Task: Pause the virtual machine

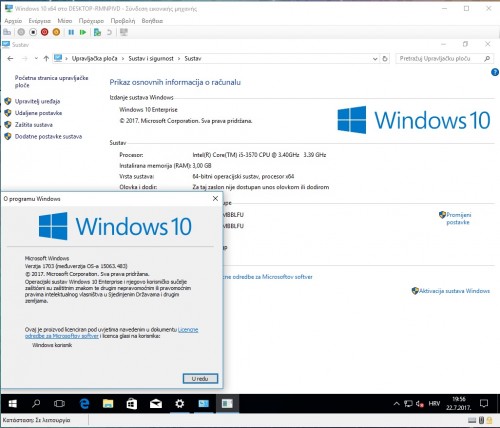Action: pyautogui.click(x=71, y=32)
